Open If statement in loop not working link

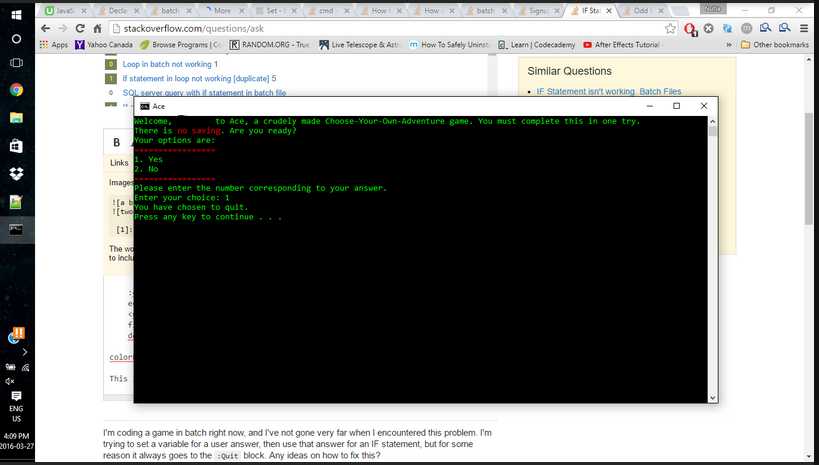tap(196, 78)
